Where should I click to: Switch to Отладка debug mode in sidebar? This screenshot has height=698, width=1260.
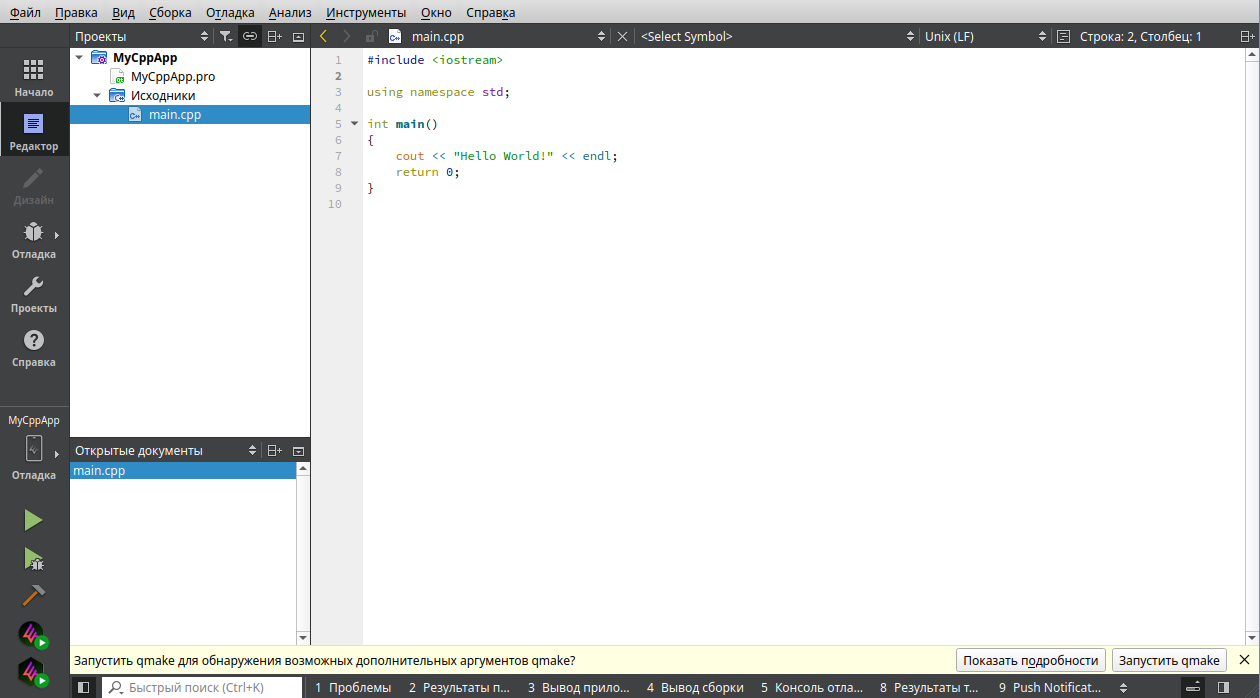click(x=34, y=240)
